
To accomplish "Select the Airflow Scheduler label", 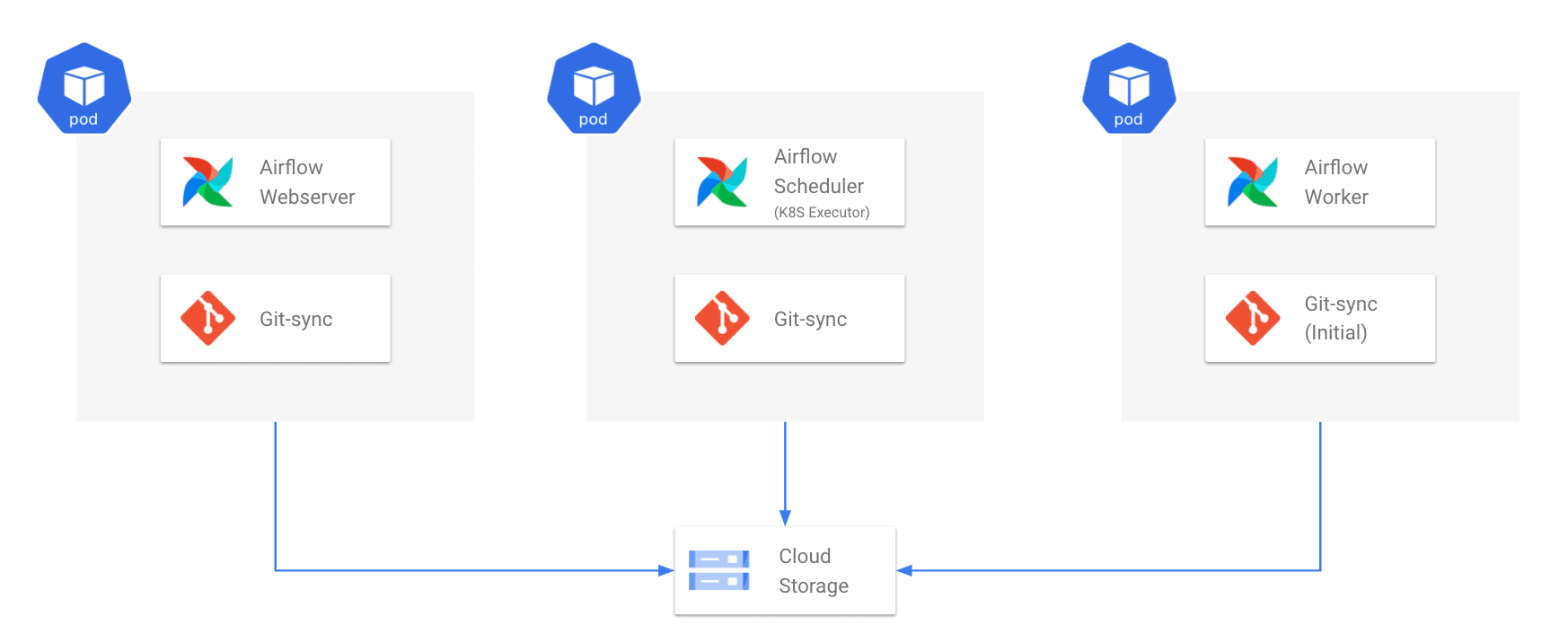I will tap(819, 172).
